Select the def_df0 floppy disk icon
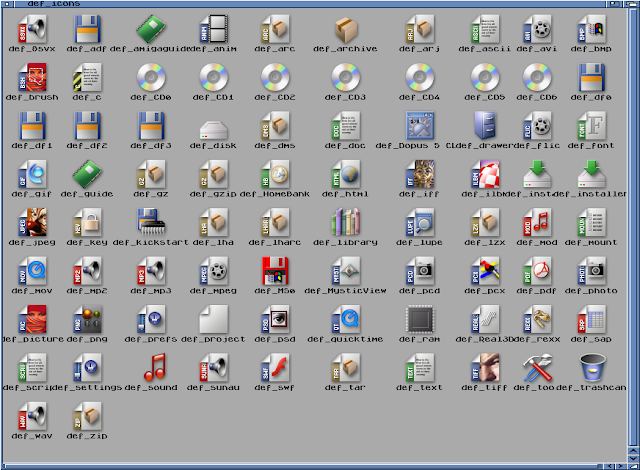Screen dimensions: 640x470 (x=593, y=76)
